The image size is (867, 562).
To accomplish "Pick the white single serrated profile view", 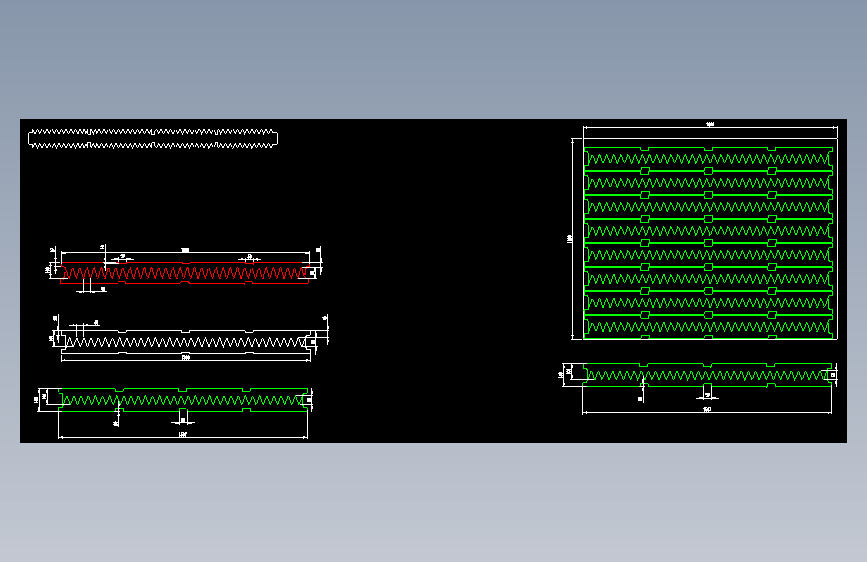I will 186,342.
